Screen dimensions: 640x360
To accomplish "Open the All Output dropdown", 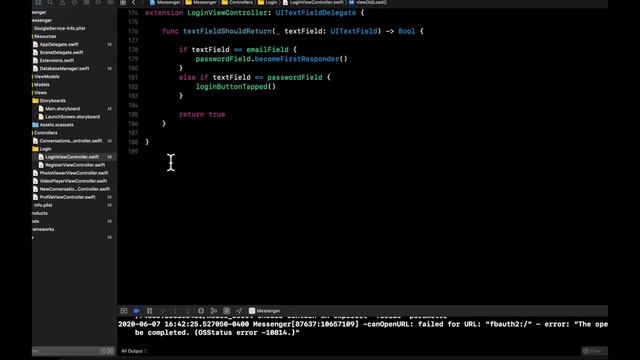I will tap(134, 351).
